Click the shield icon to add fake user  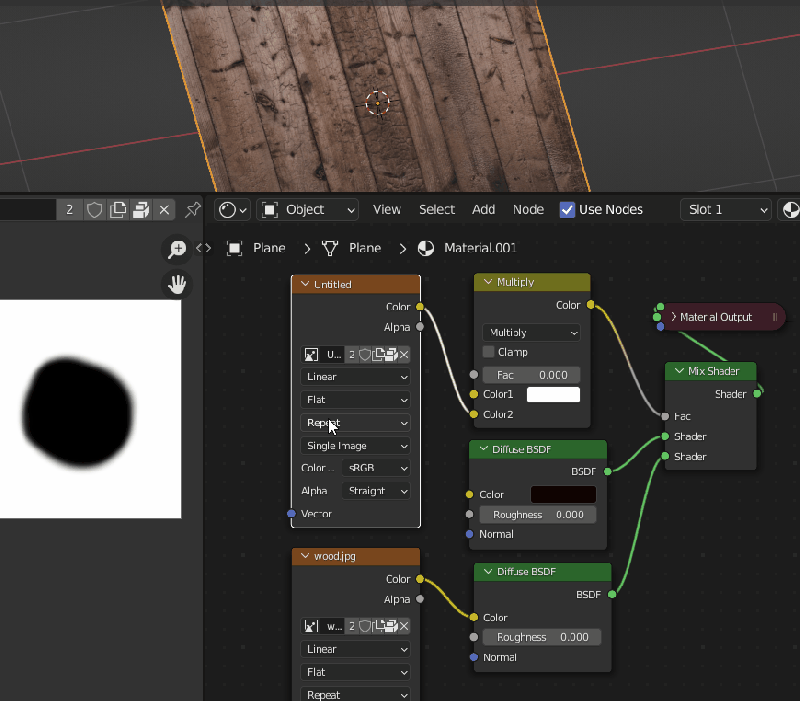(x=94, y=209)
